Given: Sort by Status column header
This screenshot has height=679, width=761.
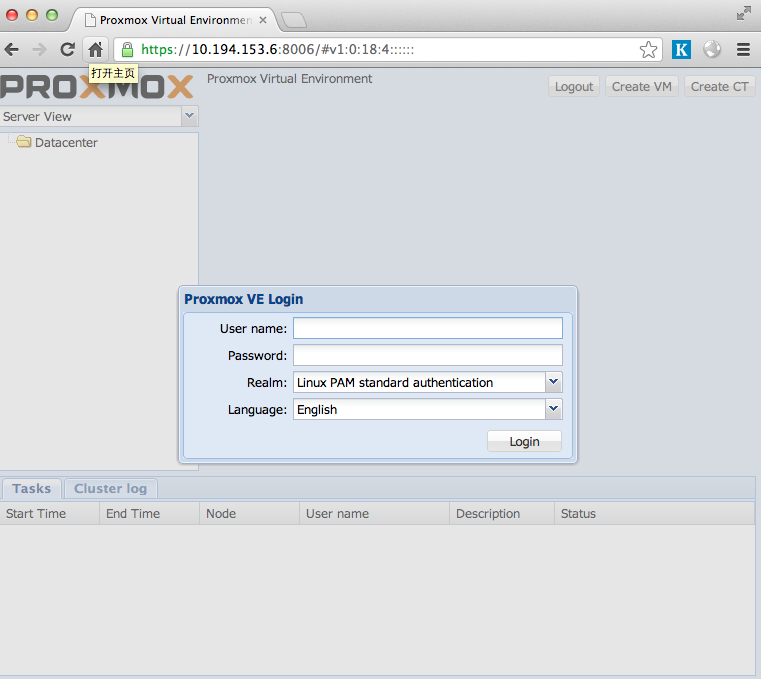Looking at the screenshot, I should pyautogui.click(x=654, y=513).
